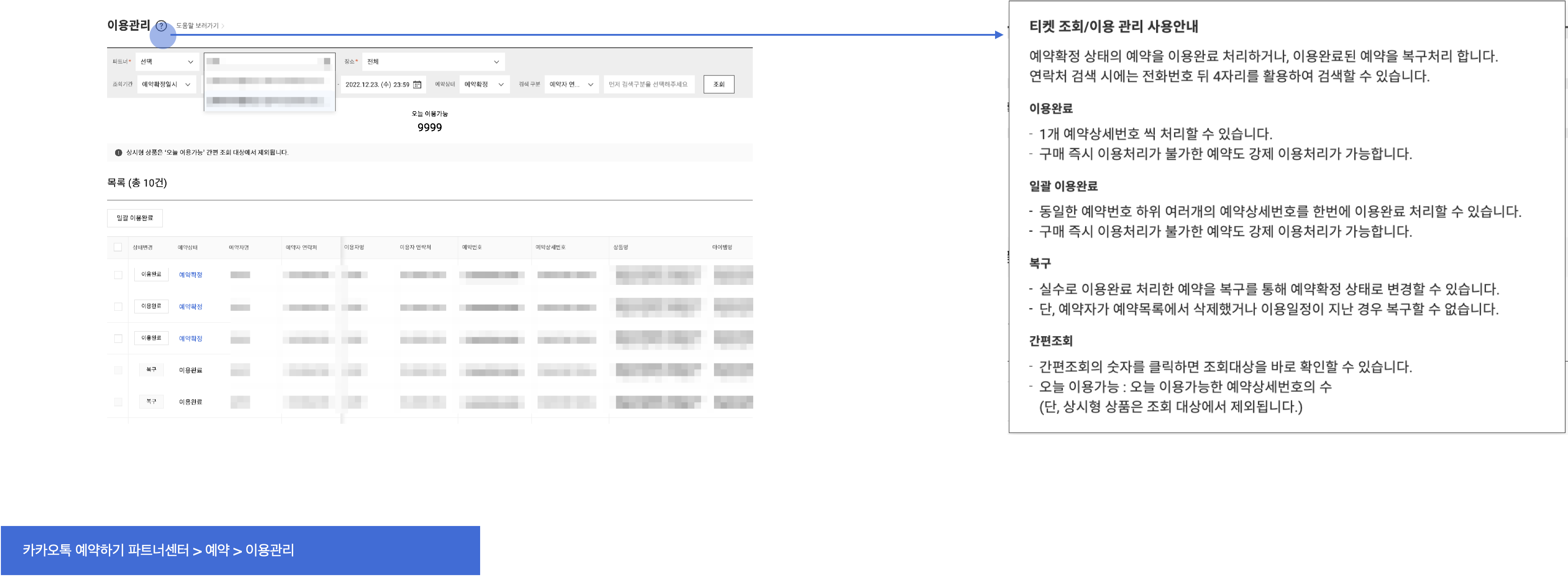Click the 조회 search button
This screenshot has height=576, width=1568.
pos(718,85)
